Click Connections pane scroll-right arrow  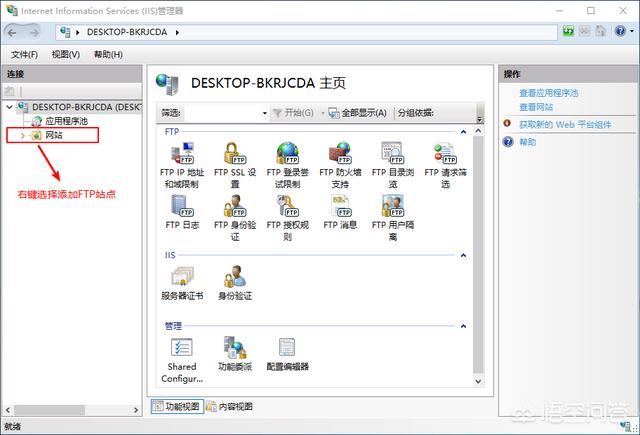(x=136, y=410)
